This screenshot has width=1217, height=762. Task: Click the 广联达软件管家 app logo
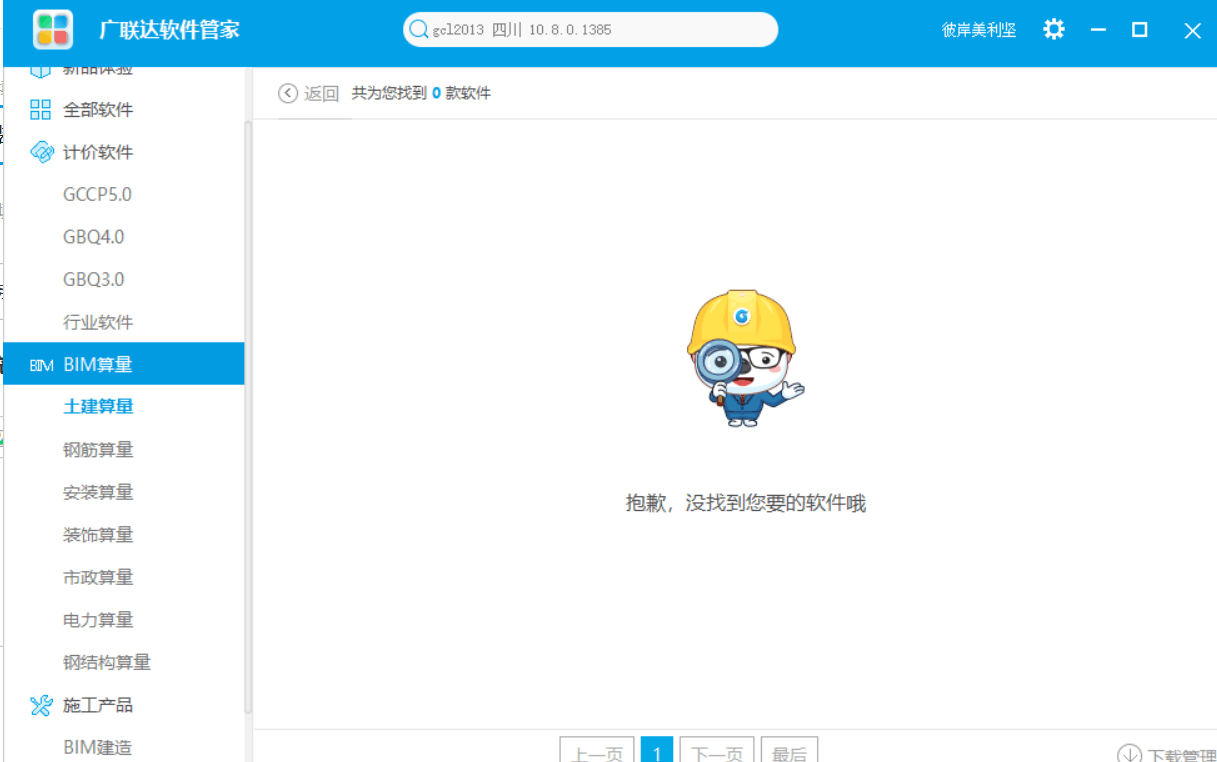tap(53, 30)
